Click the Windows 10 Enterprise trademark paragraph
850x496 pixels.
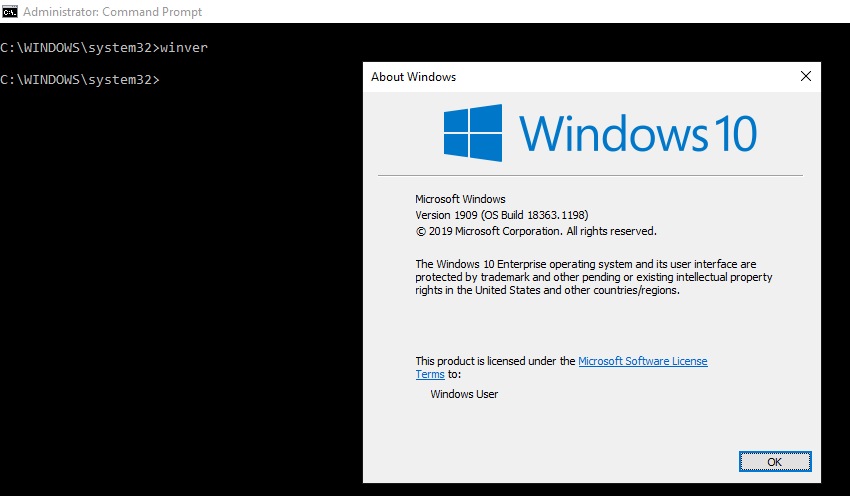coord(593,277)
